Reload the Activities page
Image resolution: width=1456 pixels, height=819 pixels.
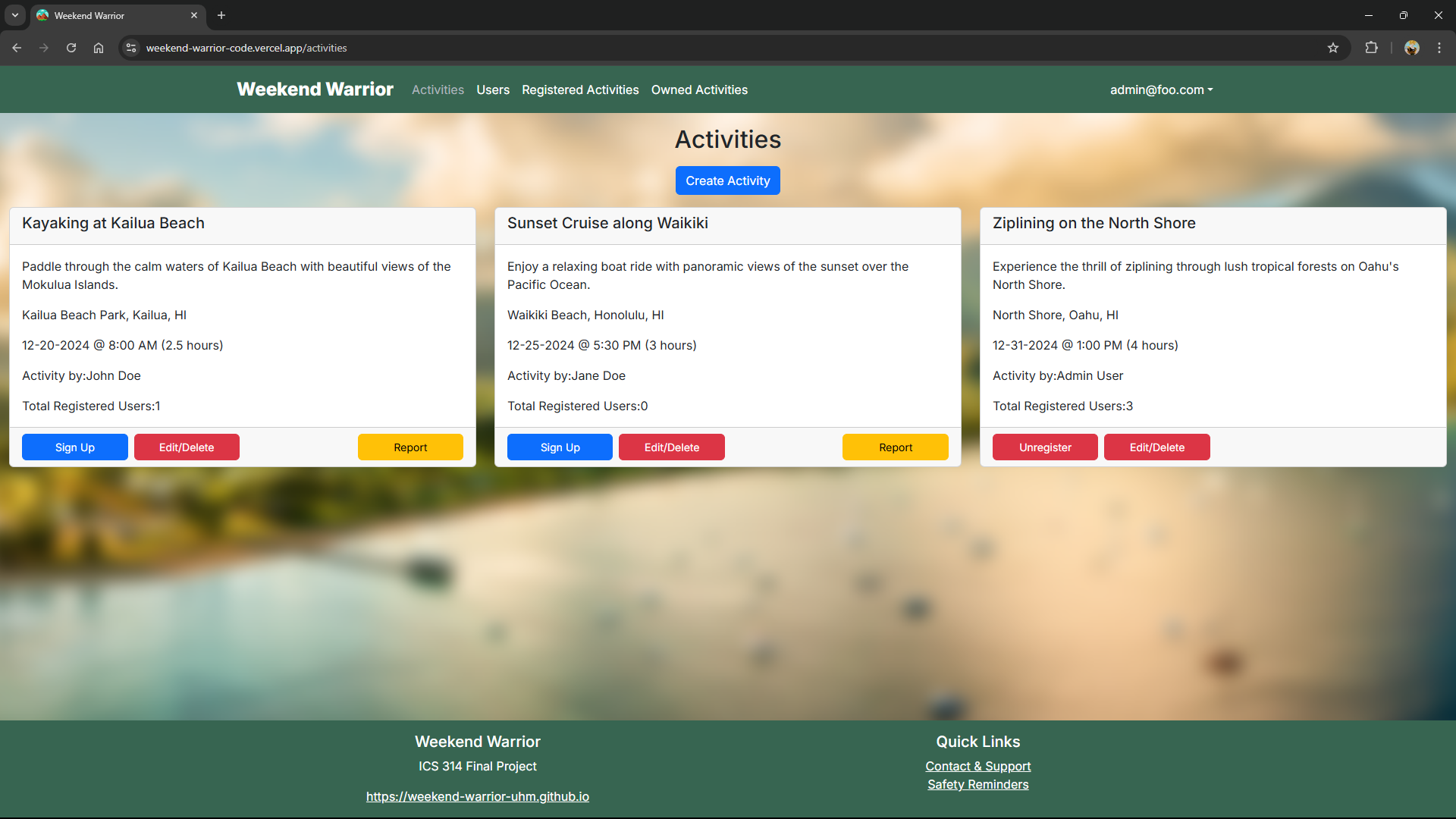71,48
